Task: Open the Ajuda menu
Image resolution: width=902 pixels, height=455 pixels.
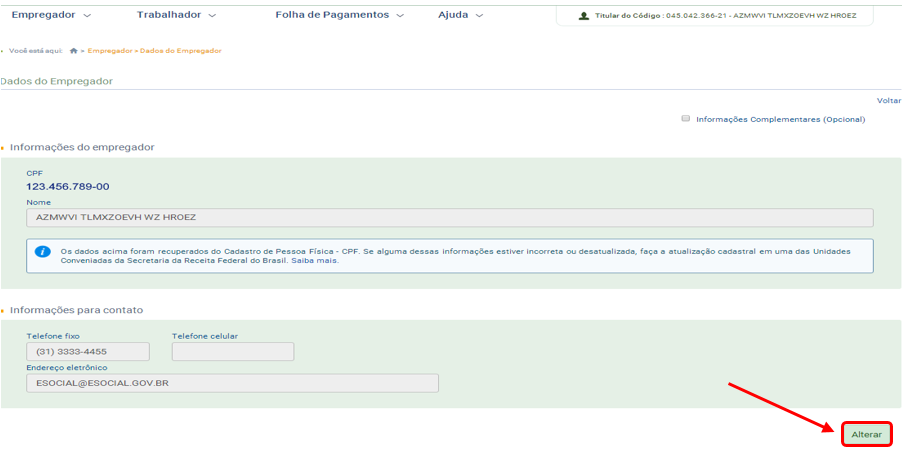Action: pos(453,15)
